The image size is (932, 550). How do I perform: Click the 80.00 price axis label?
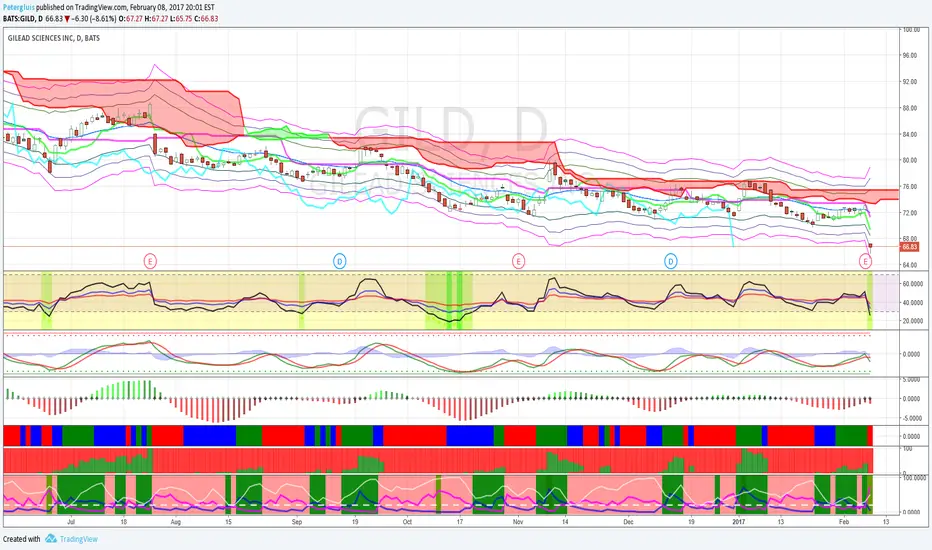[x=909, y=160]
